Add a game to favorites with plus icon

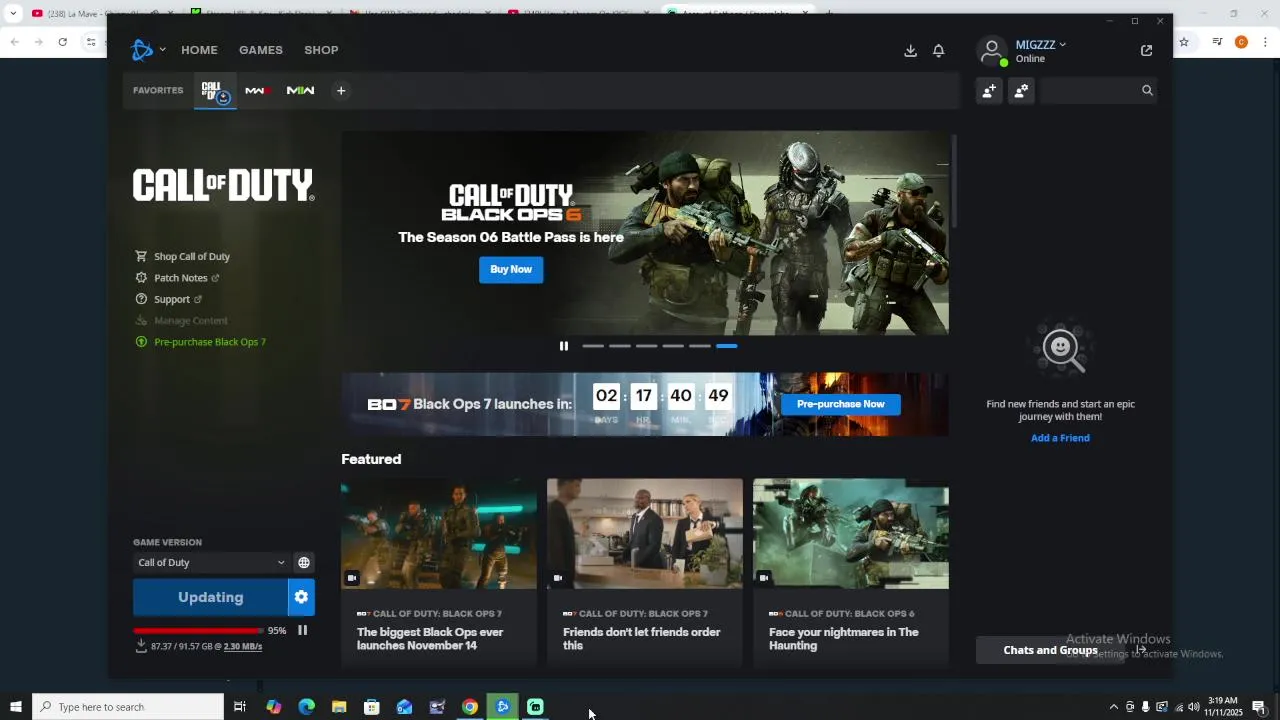[x=341, y=91]
